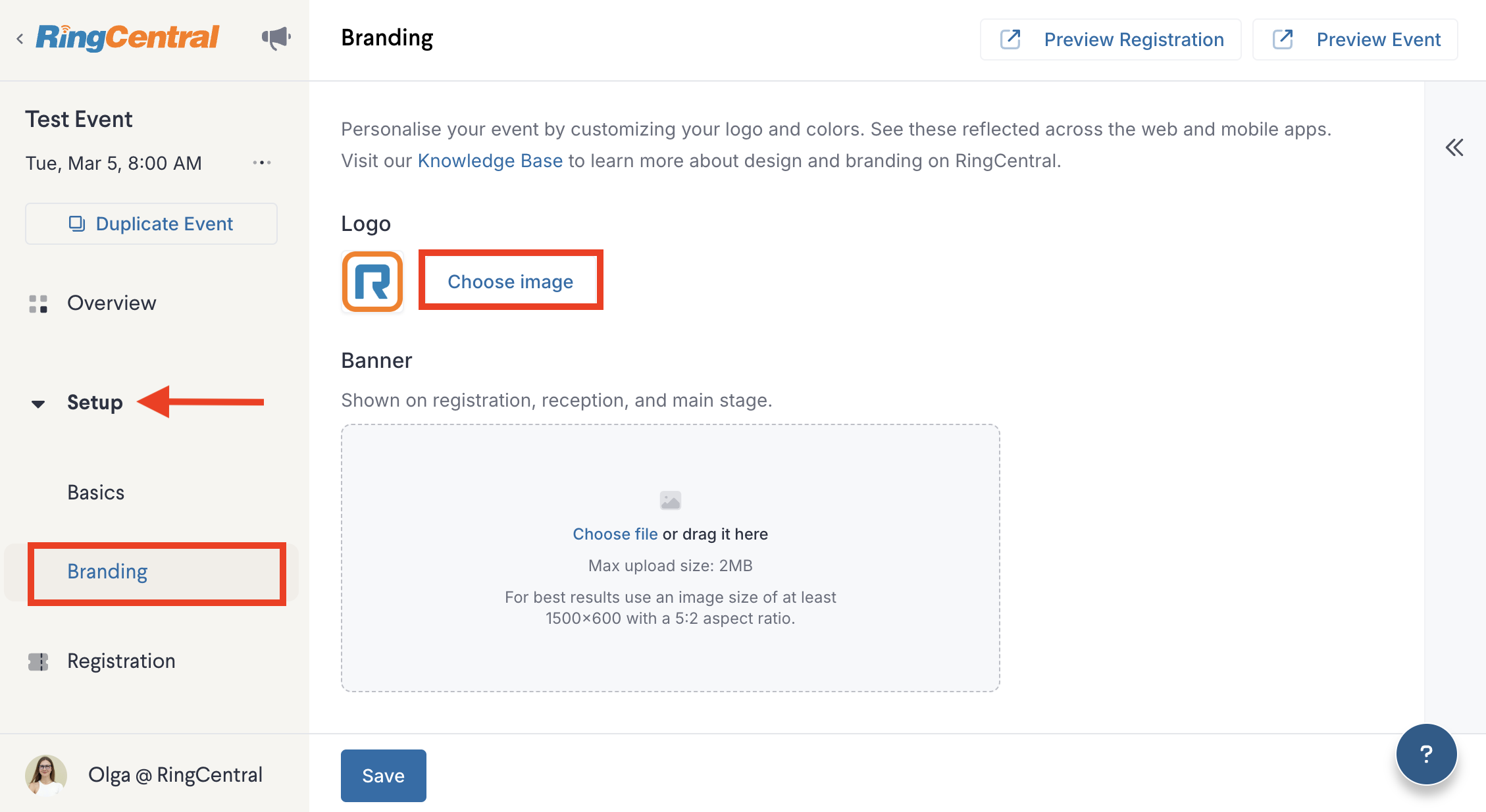Click the RingCentral logo thumbnail
Image resolution: width=1486 pixels, height=812 pixels.
point(372,282)
